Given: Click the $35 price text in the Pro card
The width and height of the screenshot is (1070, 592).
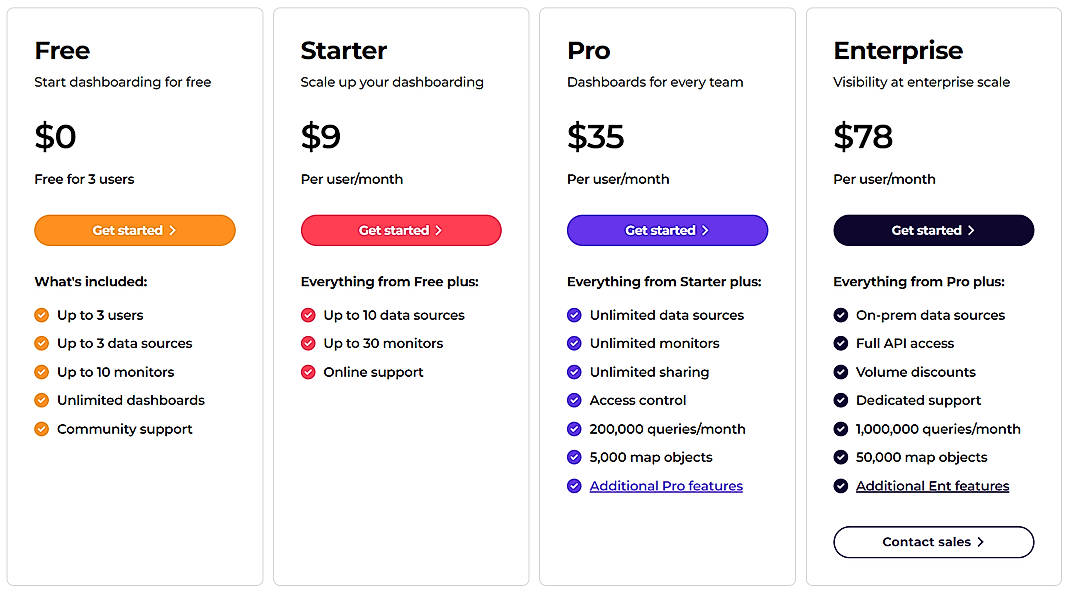Looking at the screenshot, I should coord(596,137).
